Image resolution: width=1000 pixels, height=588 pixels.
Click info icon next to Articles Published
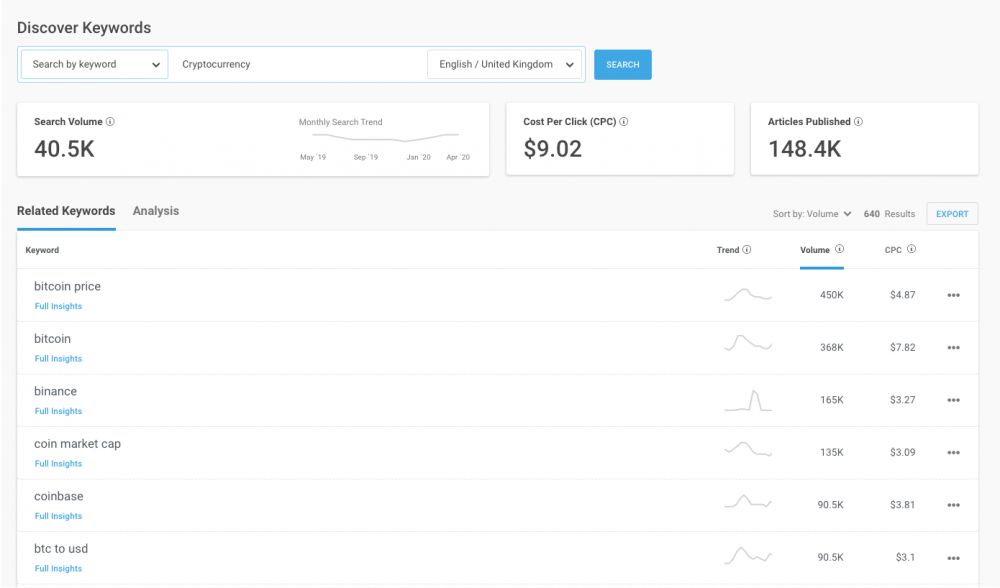859,122
